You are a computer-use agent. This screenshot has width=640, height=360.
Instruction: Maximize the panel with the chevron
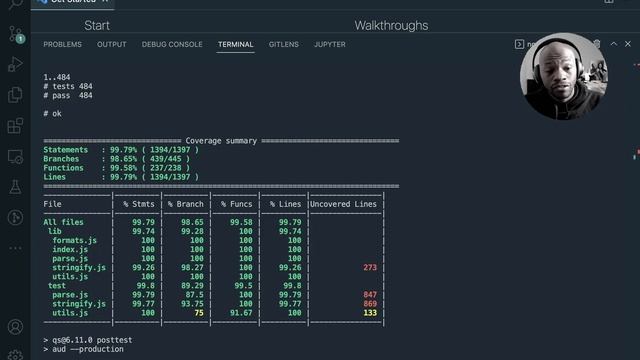pos(614,44)
